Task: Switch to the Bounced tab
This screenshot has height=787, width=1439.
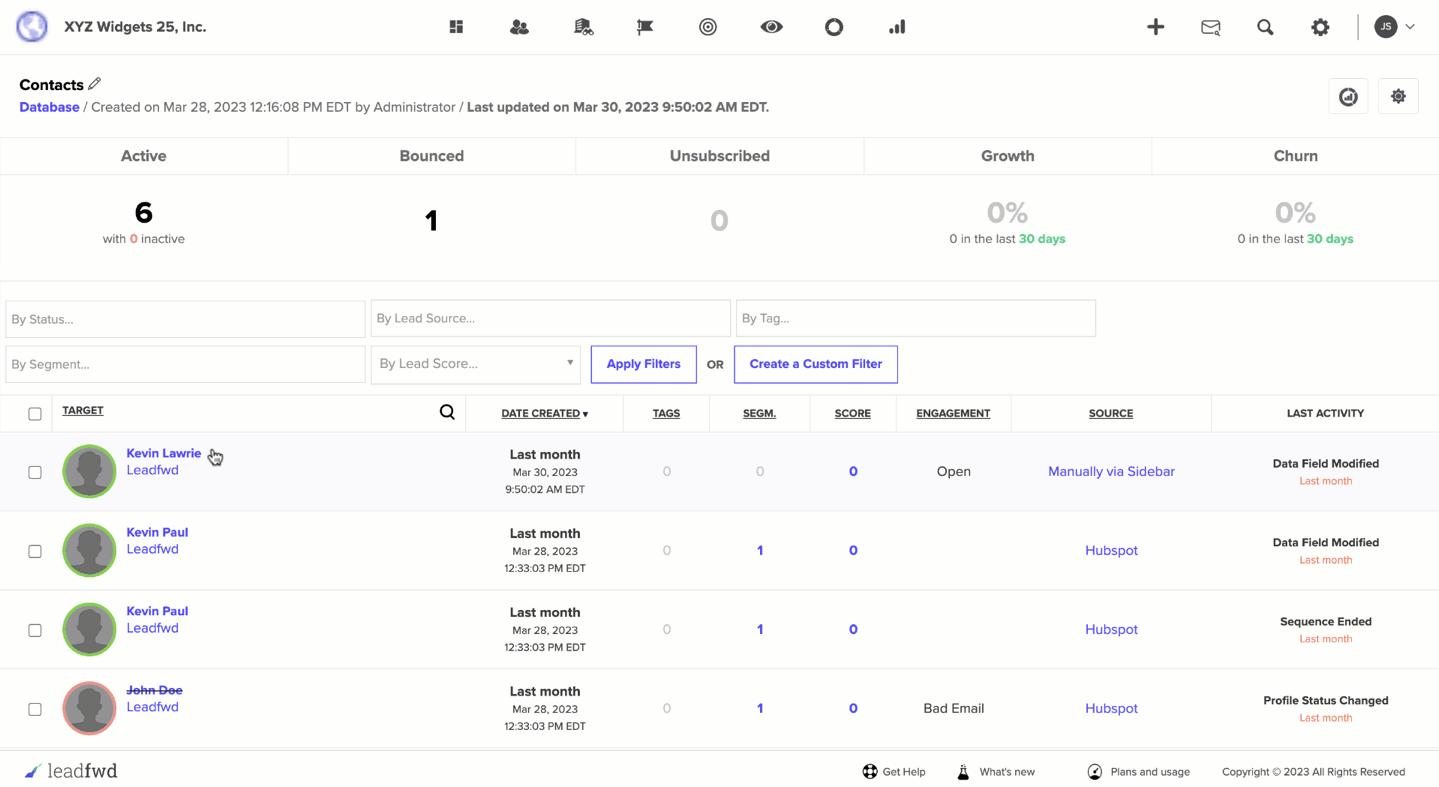Action: [431, 156]
